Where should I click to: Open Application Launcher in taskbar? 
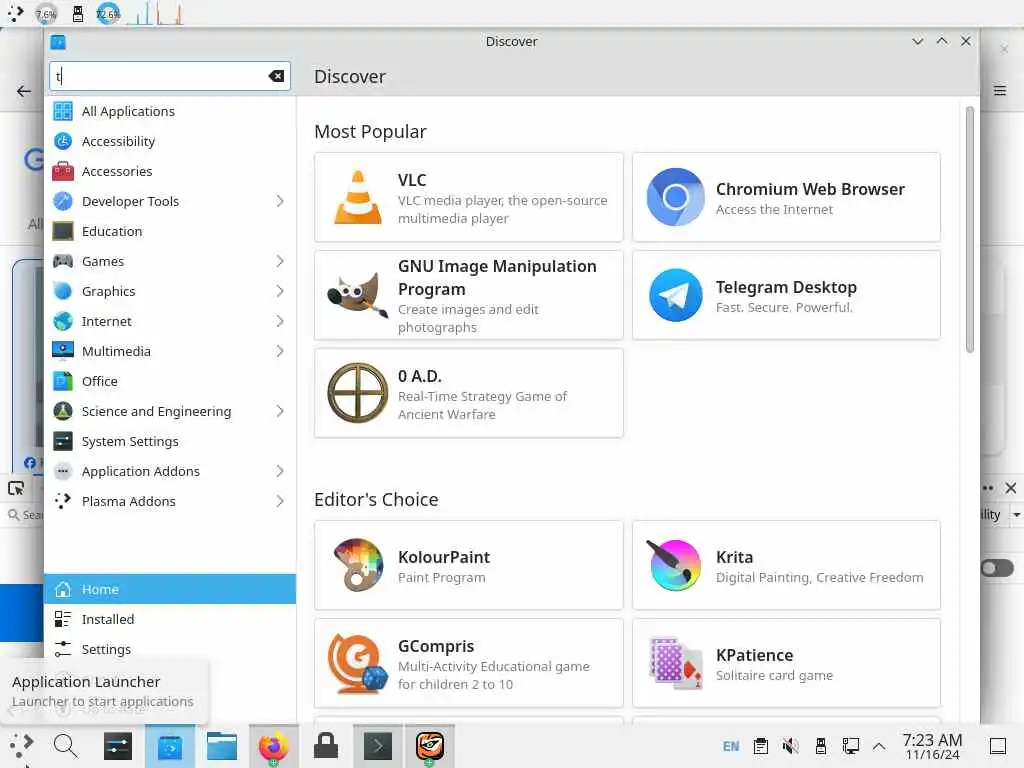[21, 745]
